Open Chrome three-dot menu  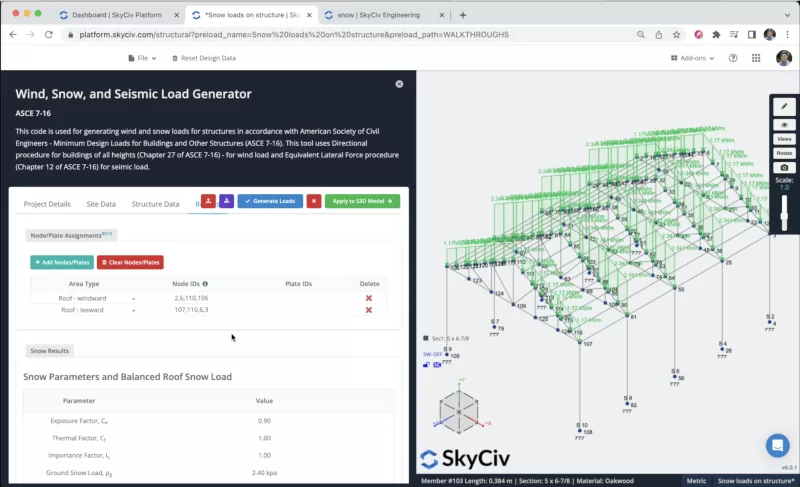[x=787, y=35]
